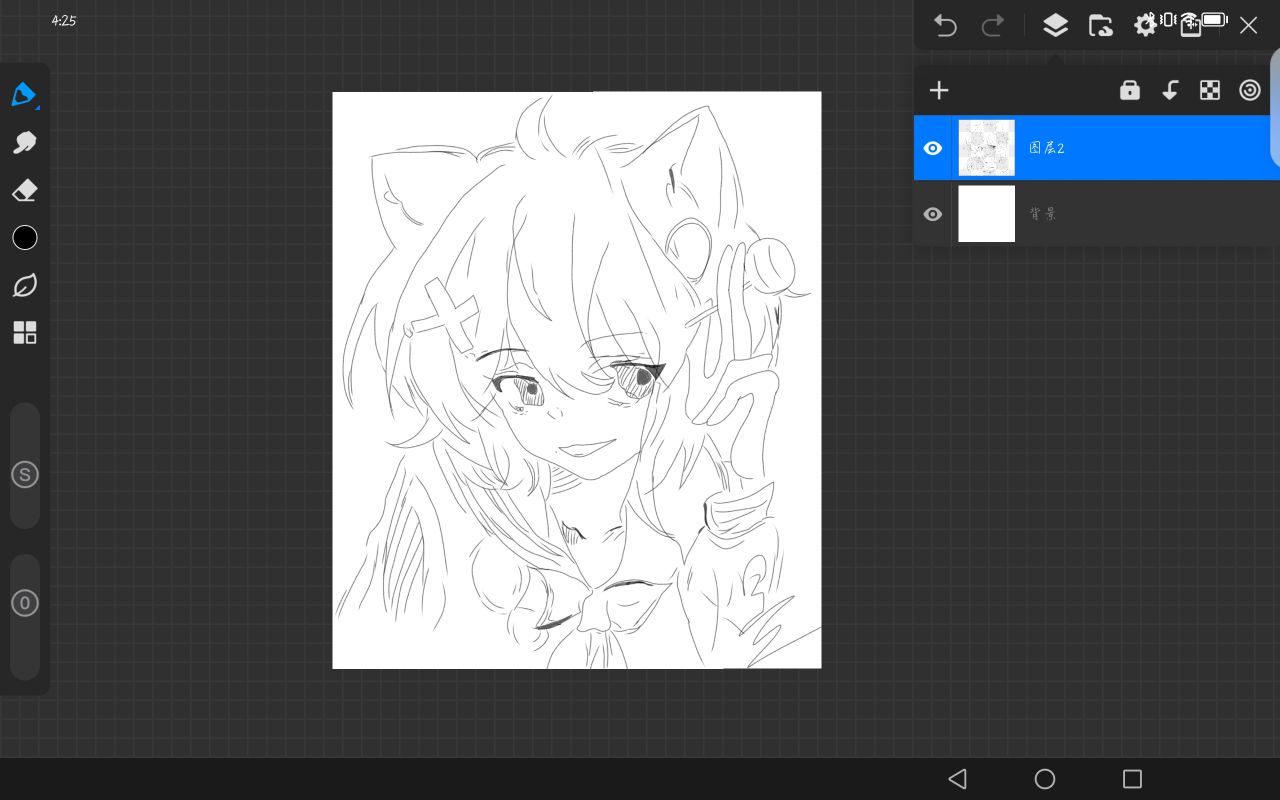Open the folder gallery icon

pos(1101,26)
